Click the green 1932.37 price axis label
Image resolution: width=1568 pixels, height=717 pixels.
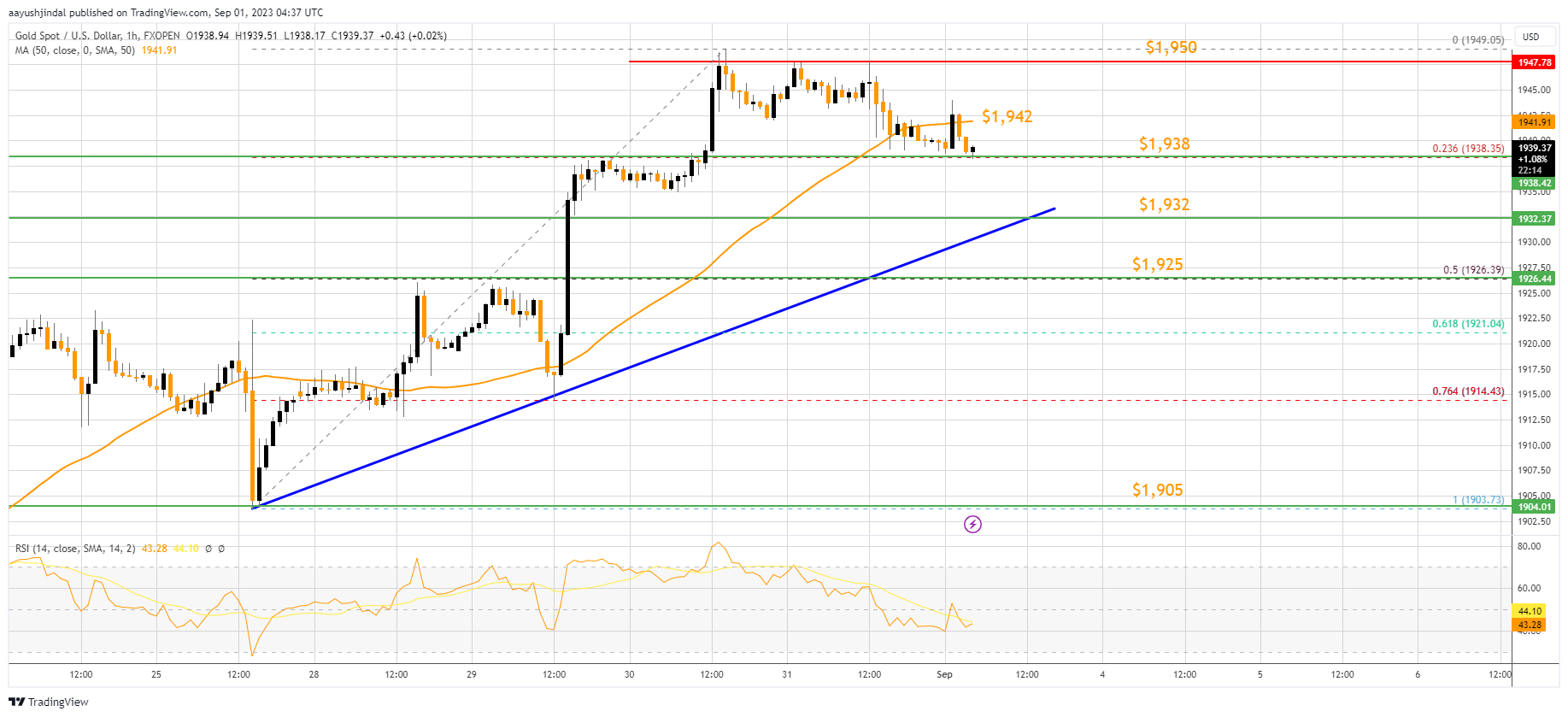pos(1535,219)
